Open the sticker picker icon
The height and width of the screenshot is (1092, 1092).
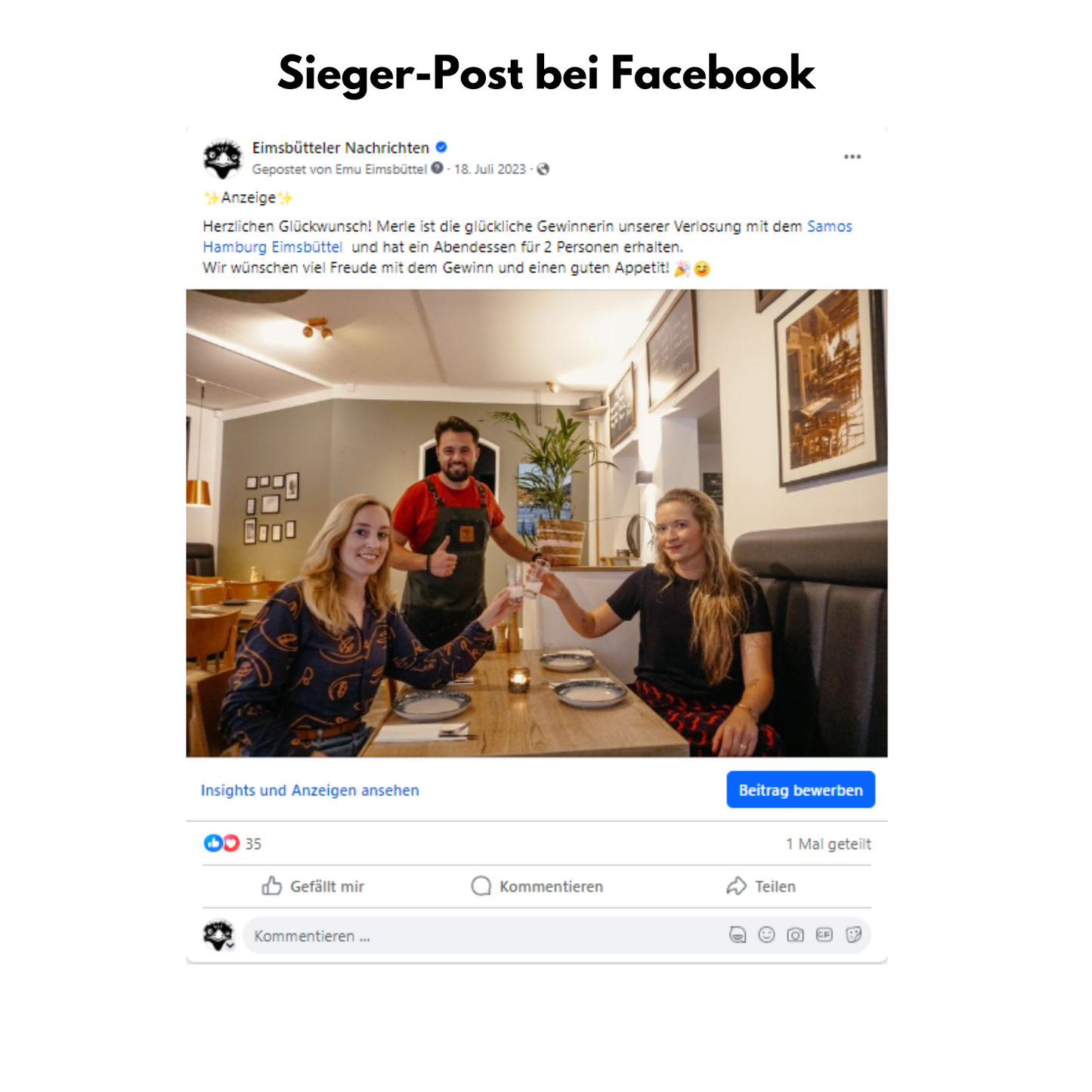coord(853,936)
